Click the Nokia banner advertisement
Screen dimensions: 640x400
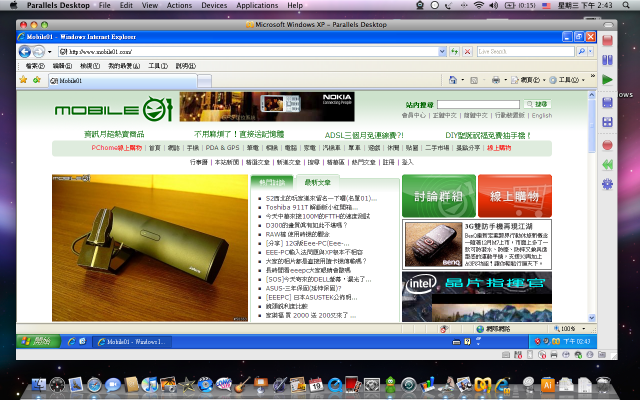click(267, 107)
